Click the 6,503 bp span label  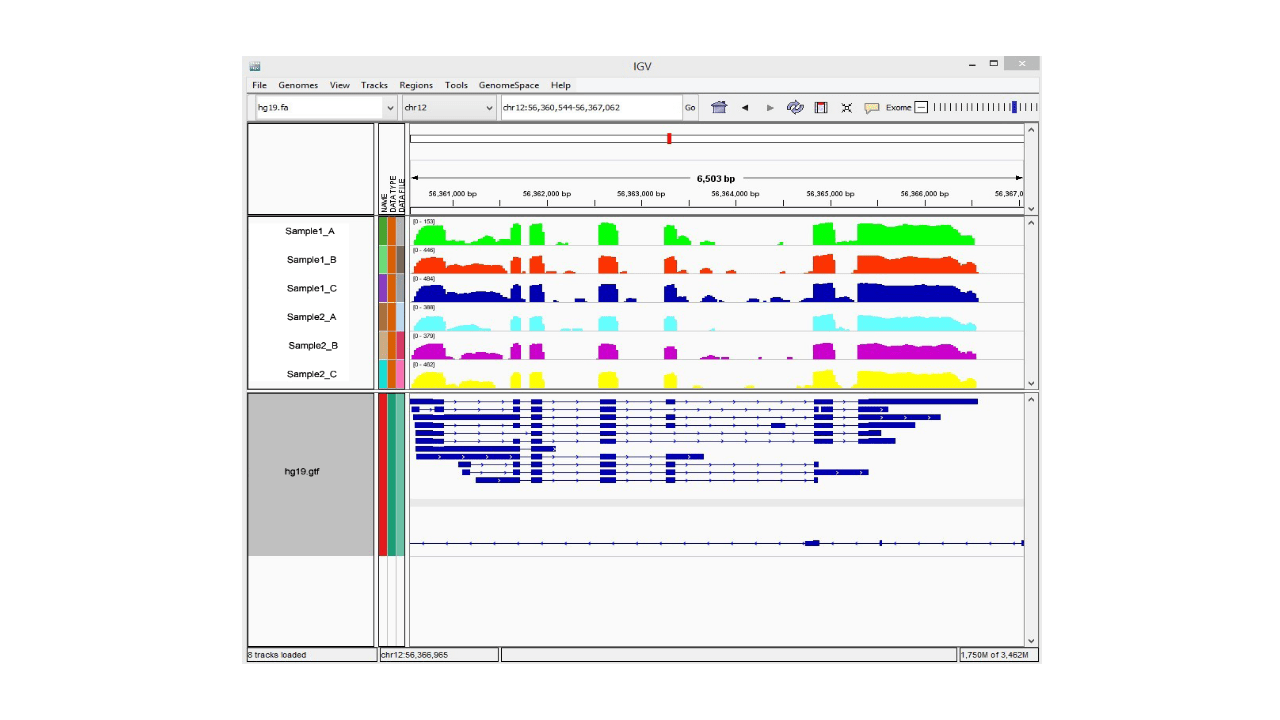(716, 178)
